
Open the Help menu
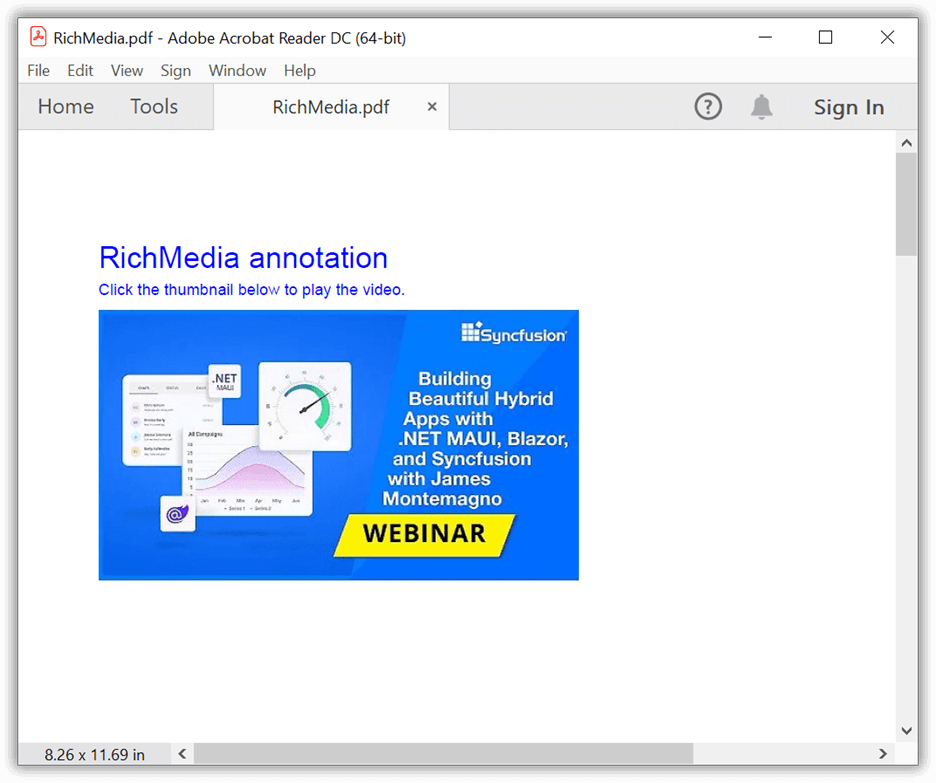pyautogui.click(x=299, y=71)
